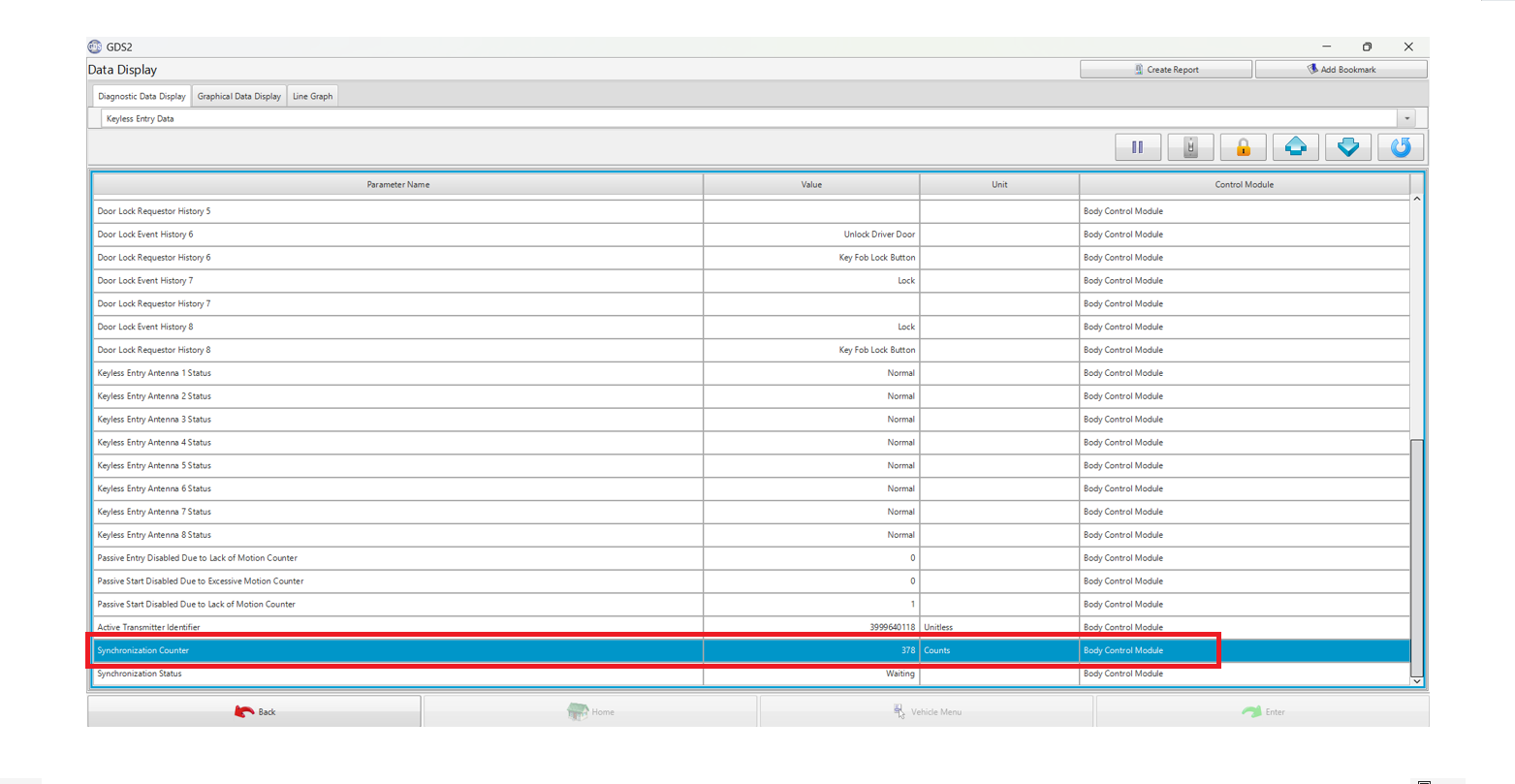Click the orange padlock lock icon
Screen dimensions: 1515x784
tap(1244, 147)
